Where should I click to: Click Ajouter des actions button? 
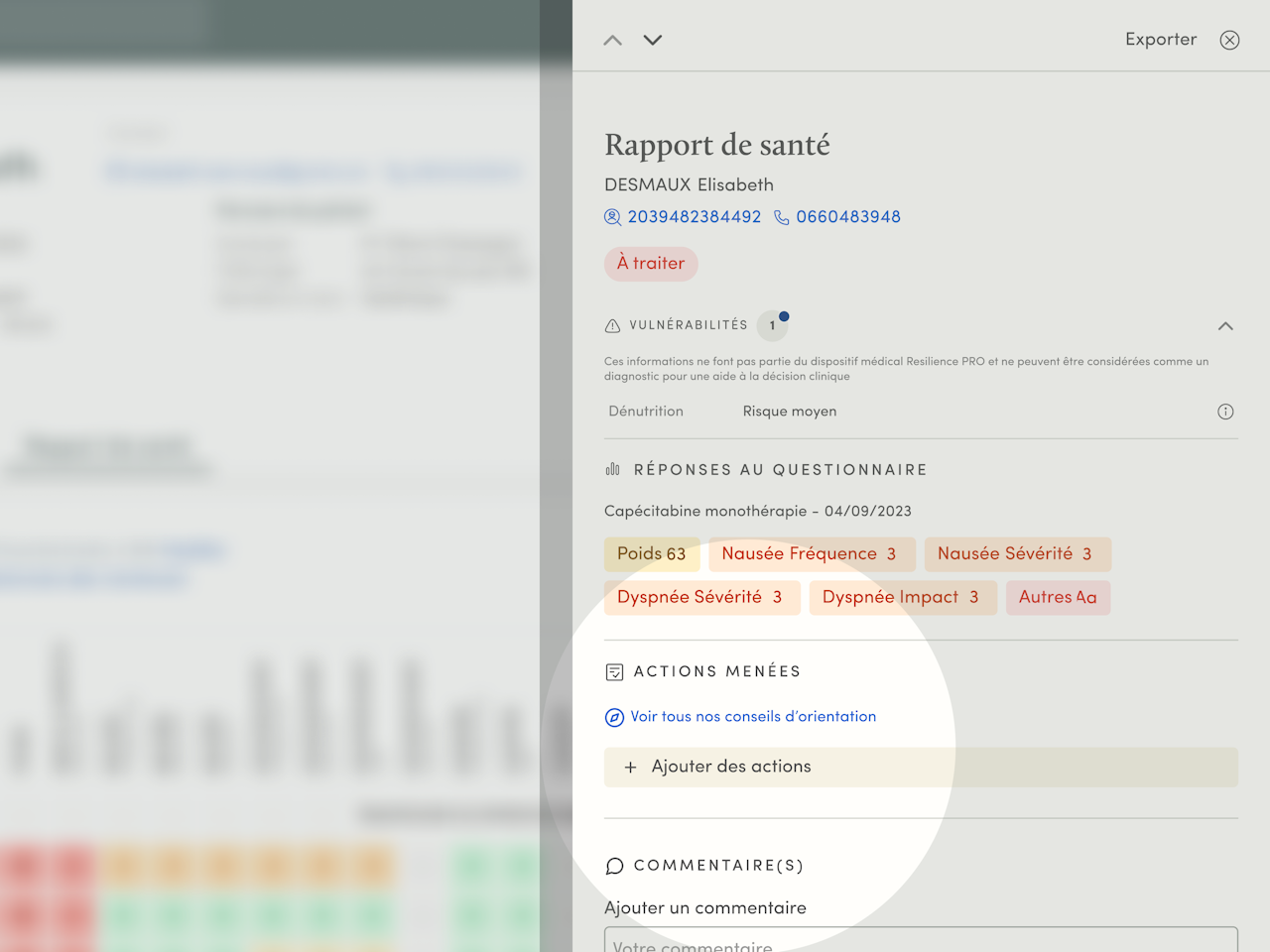tap(921, 768)
